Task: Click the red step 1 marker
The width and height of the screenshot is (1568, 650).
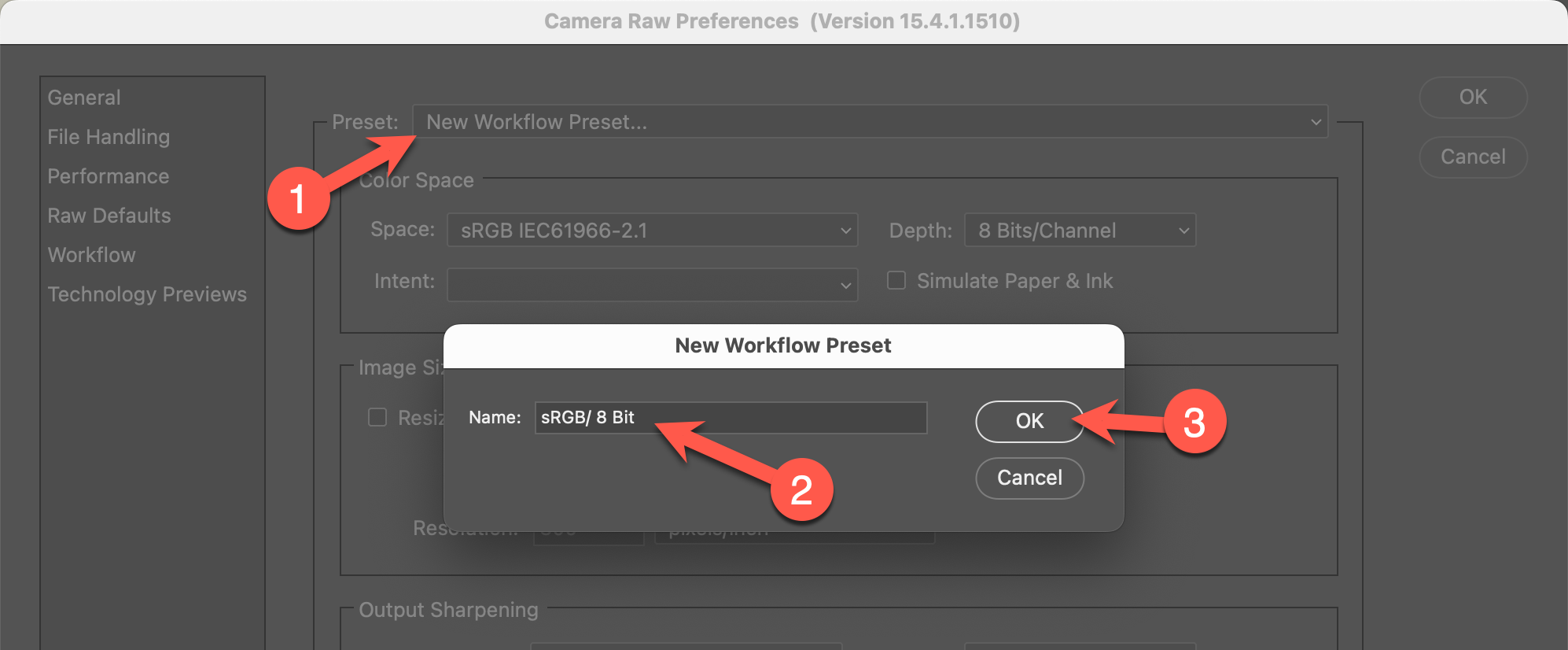Action: pos(298,198)
